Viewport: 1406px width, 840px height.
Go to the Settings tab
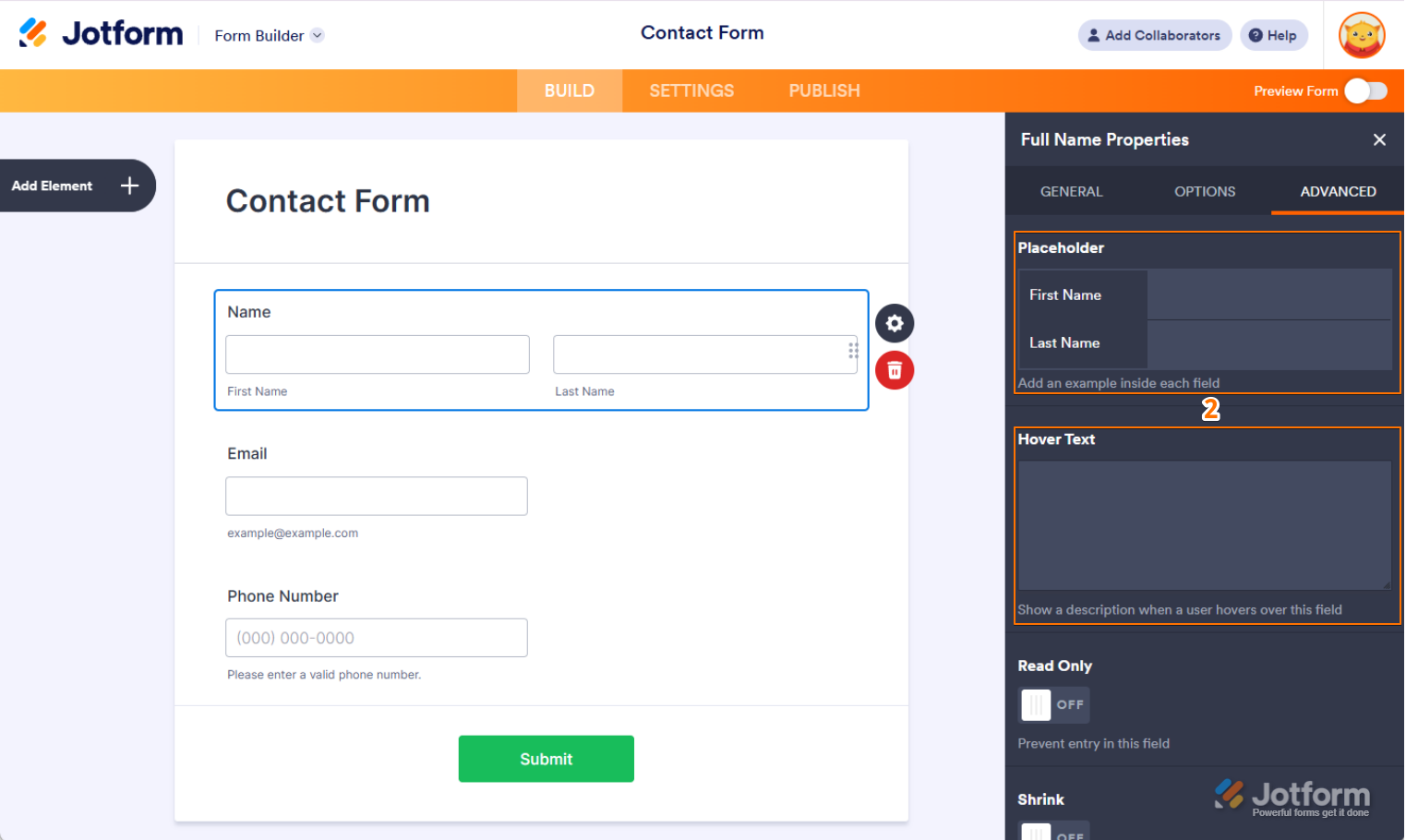[691, 90]
